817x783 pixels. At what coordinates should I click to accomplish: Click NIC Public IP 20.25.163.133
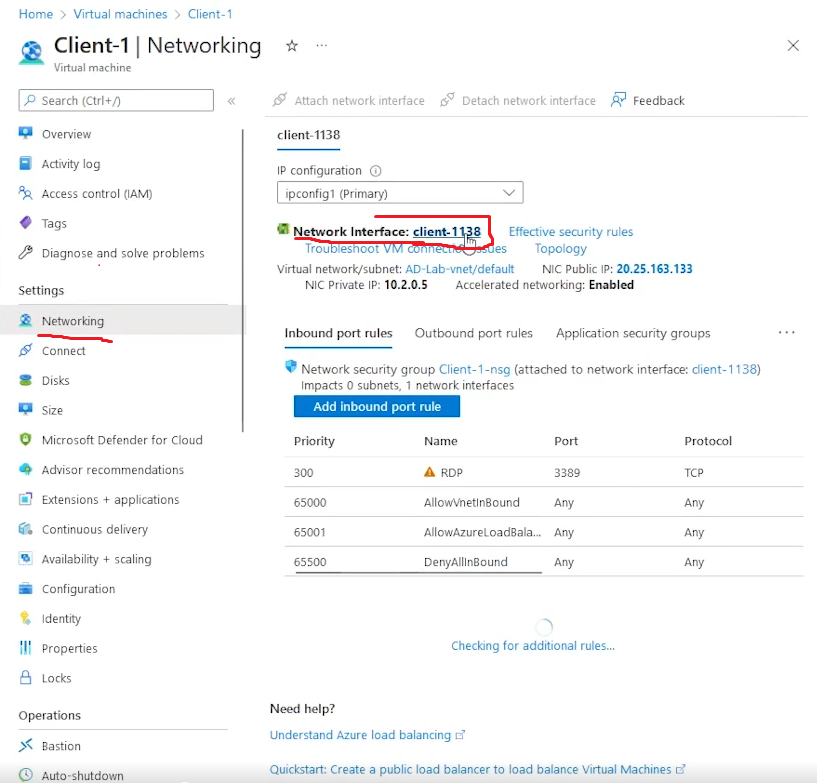(654, 269)
